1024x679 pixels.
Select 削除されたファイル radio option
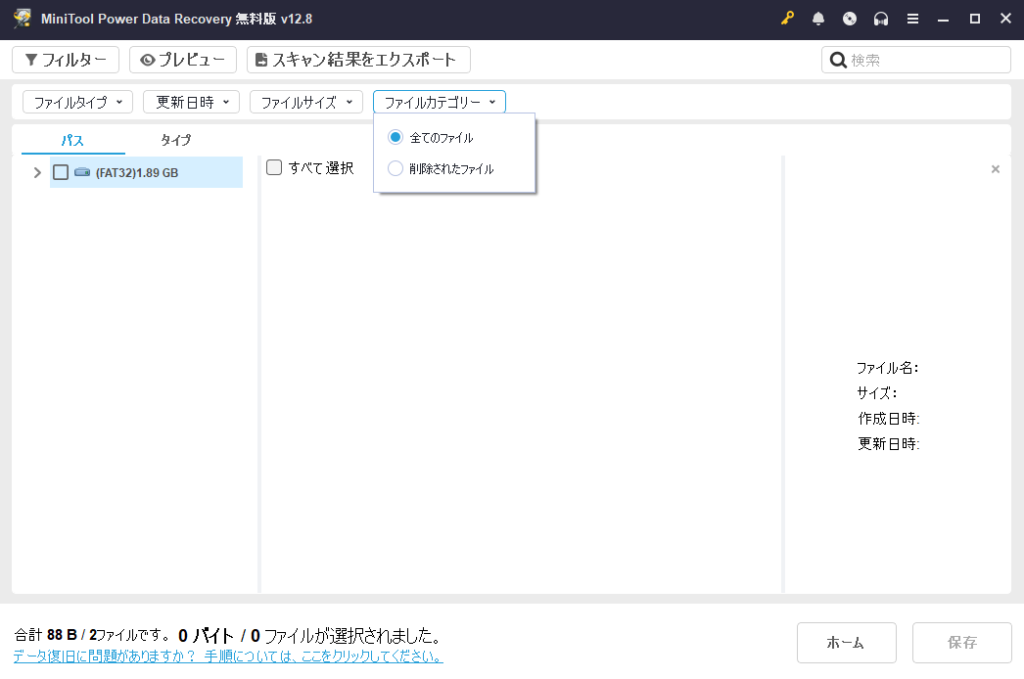pos(395,169)
